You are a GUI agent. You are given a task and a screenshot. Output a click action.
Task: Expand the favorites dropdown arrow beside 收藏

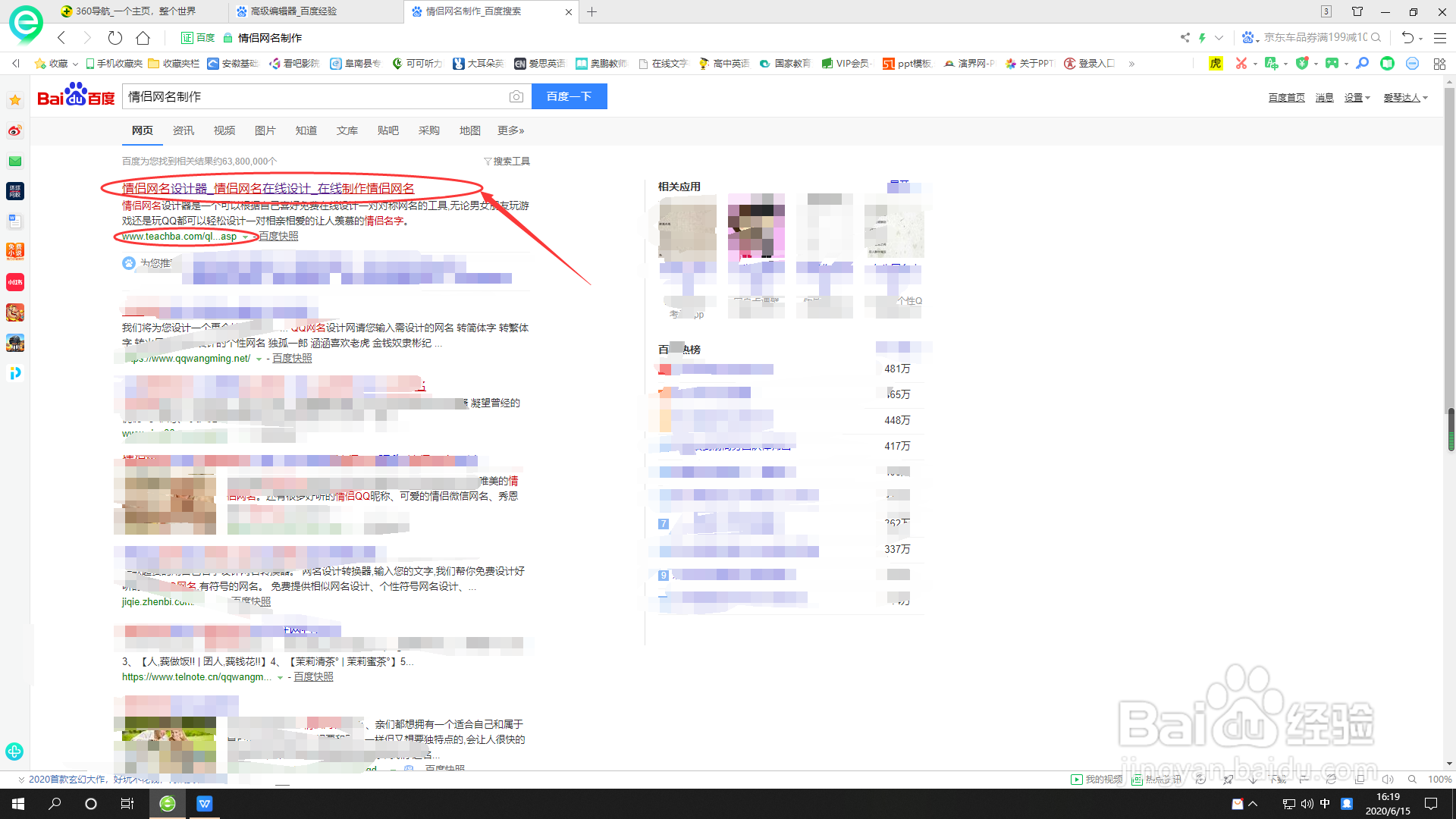75,64
